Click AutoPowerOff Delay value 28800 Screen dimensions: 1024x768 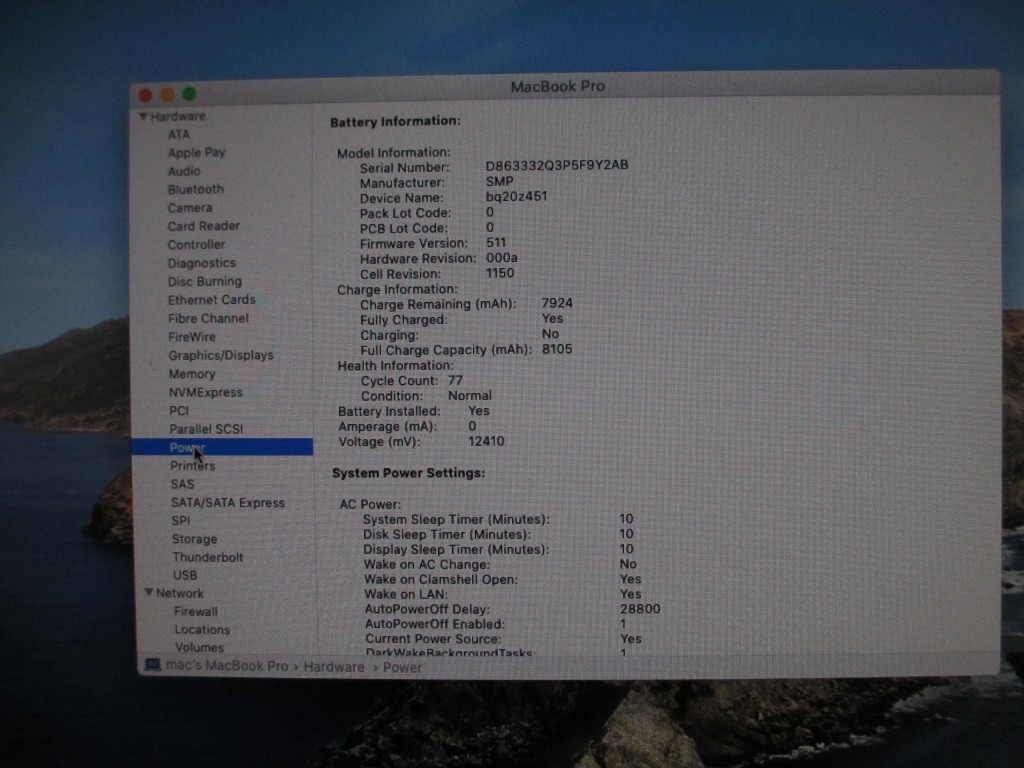click(639, 609)
